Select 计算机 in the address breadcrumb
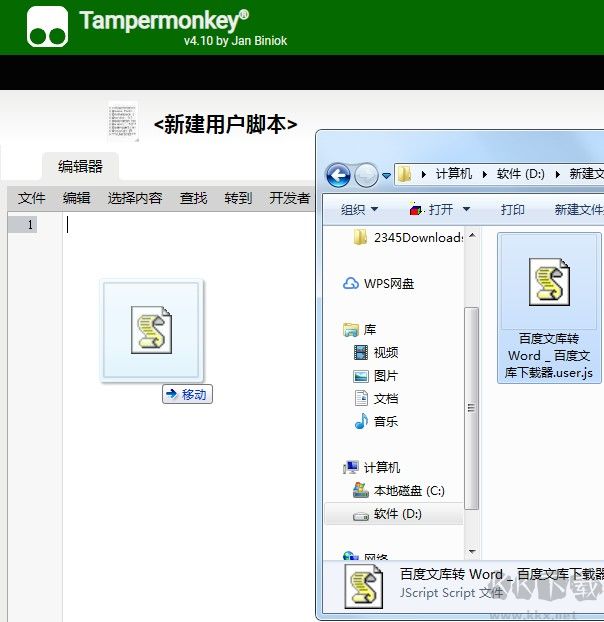Image resolution: width=604 pixels, height=622 pixels. coord(454,174)
